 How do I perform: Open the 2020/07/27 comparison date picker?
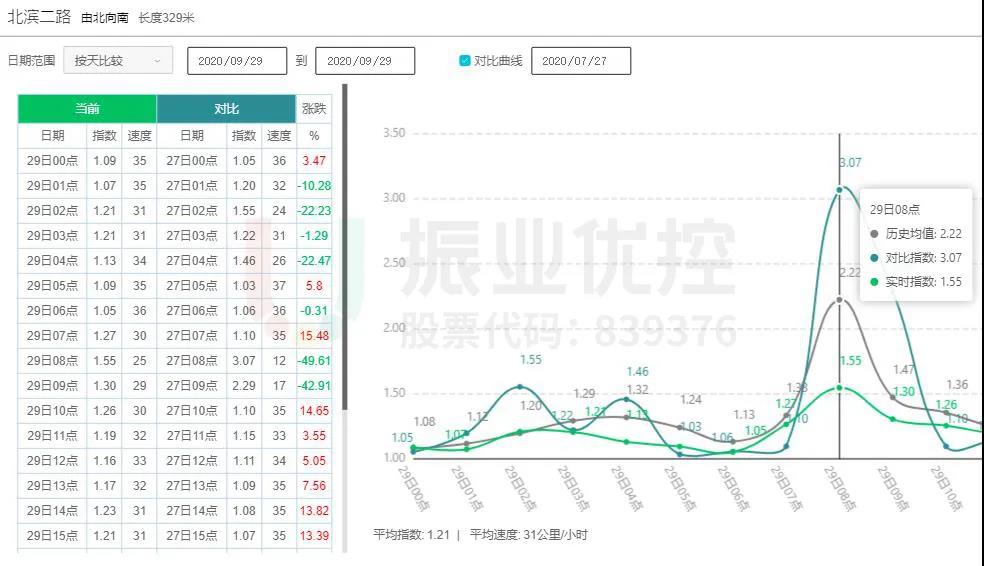pos(581,61)
